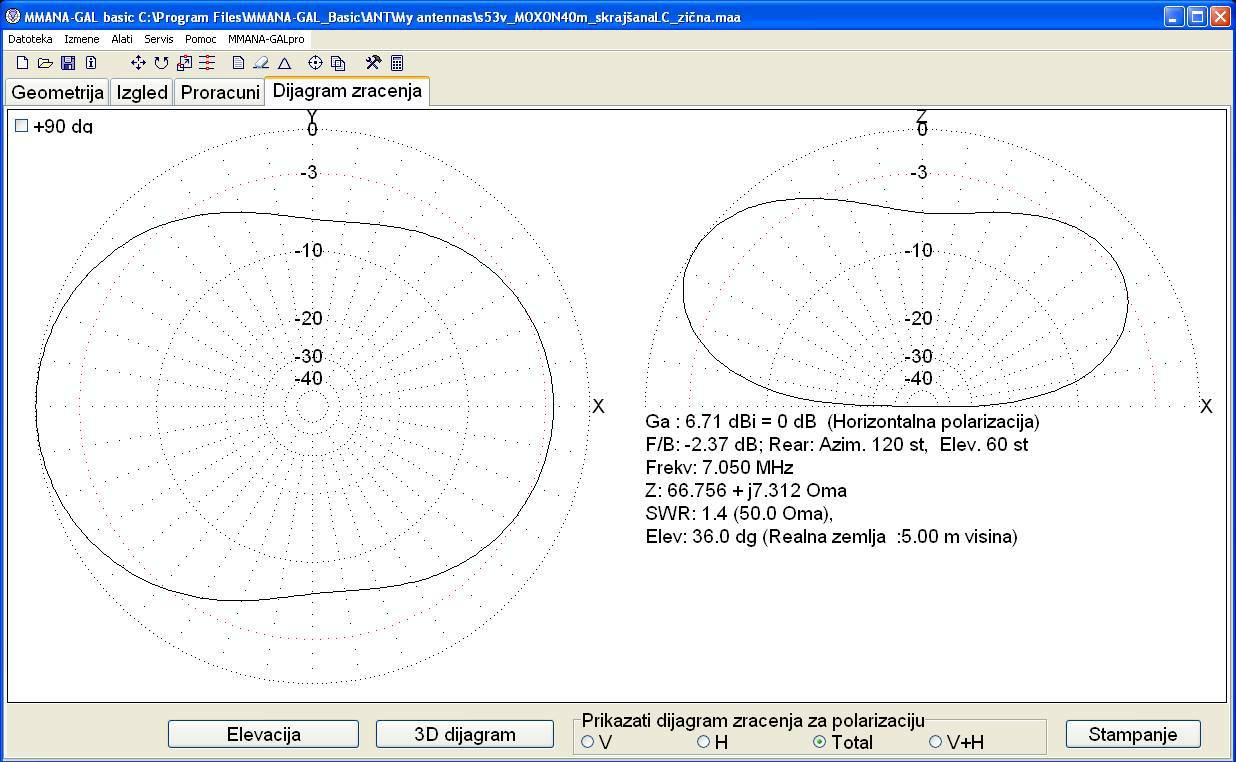The width and height of the screenshot is (1236, 762).
Task: Click the document page toolbar icon
Action: (x=238, y=63)
